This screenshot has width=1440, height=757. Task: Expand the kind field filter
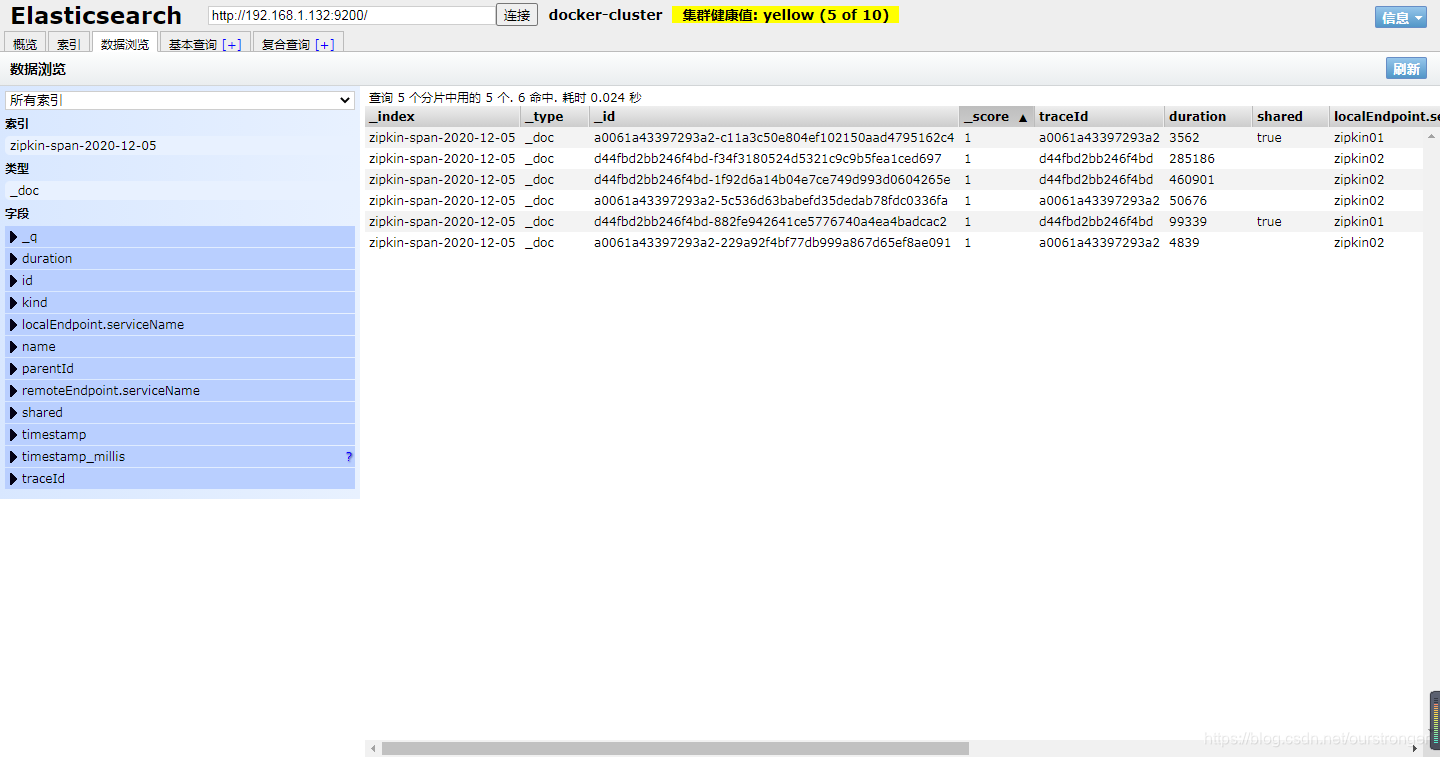180,303
